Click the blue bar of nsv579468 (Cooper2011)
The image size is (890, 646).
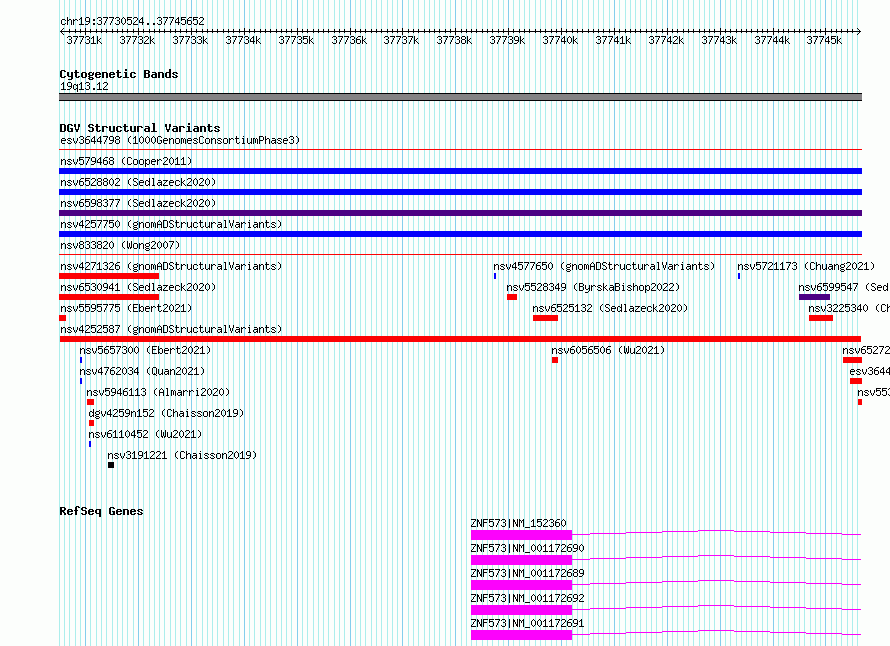[x=460, y=171]
